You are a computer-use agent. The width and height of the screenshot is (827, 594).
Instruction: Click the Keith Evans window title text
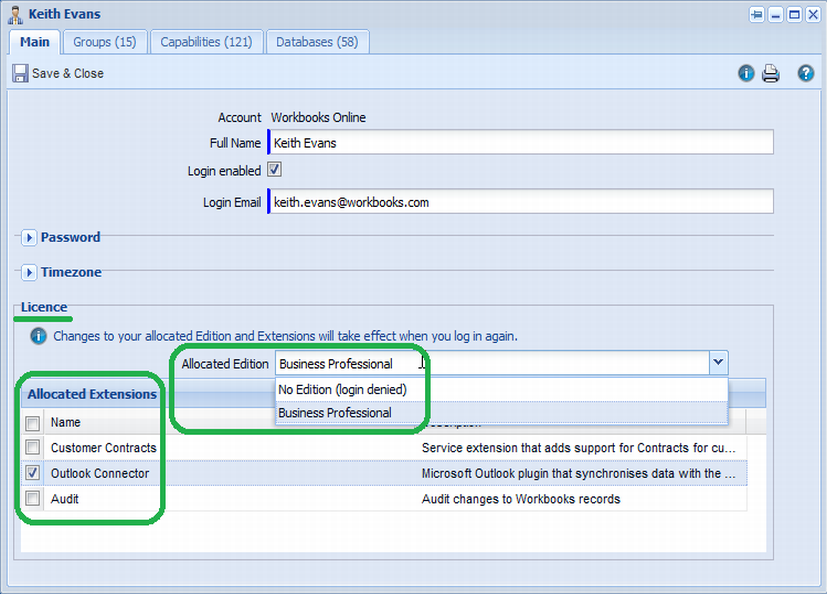pyautogui.click(x=64, y=14)
